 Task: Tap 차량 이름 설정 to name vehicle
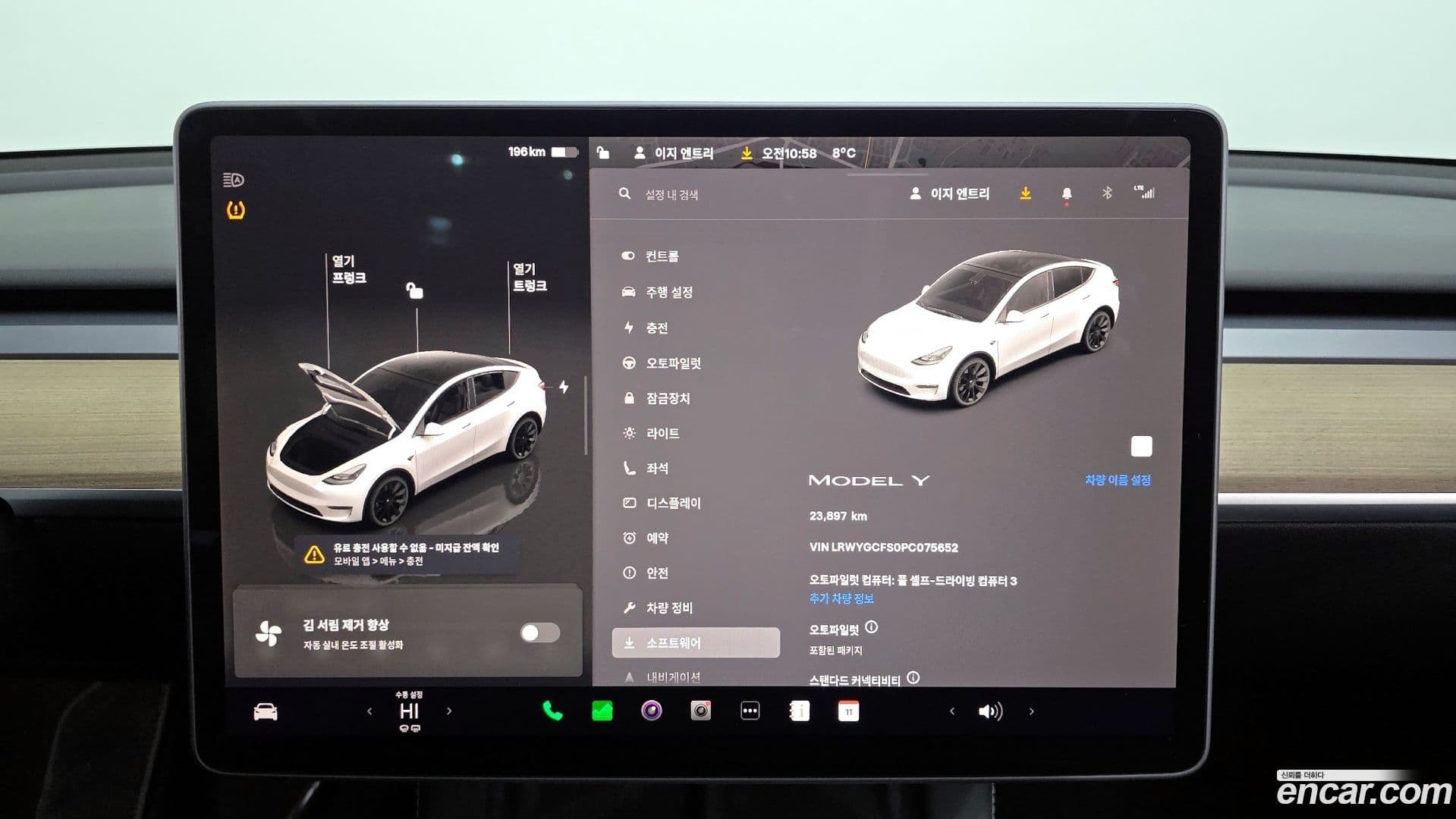1118,479
